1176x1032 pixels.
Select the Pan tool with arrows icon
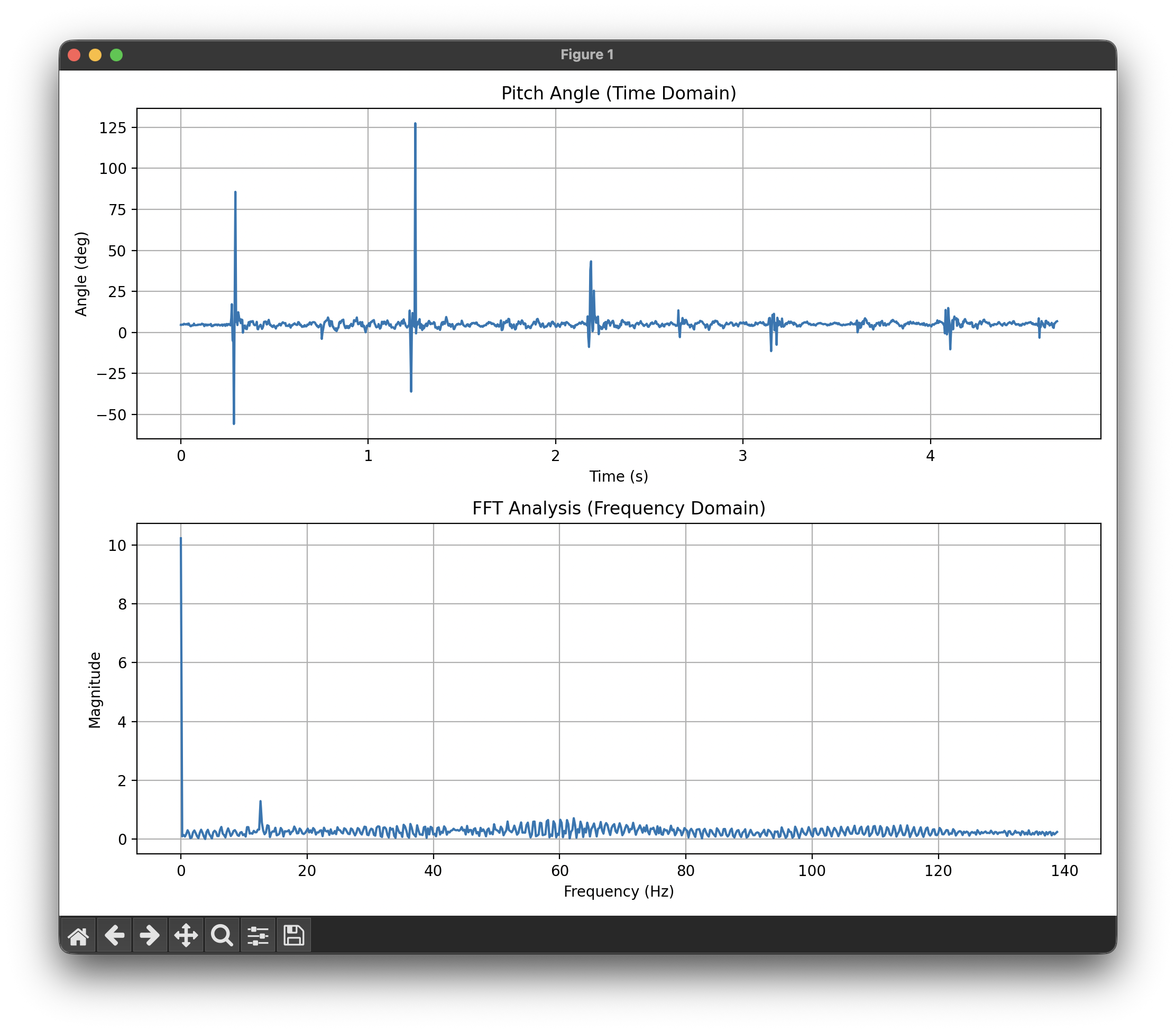(x=186, y=935)
